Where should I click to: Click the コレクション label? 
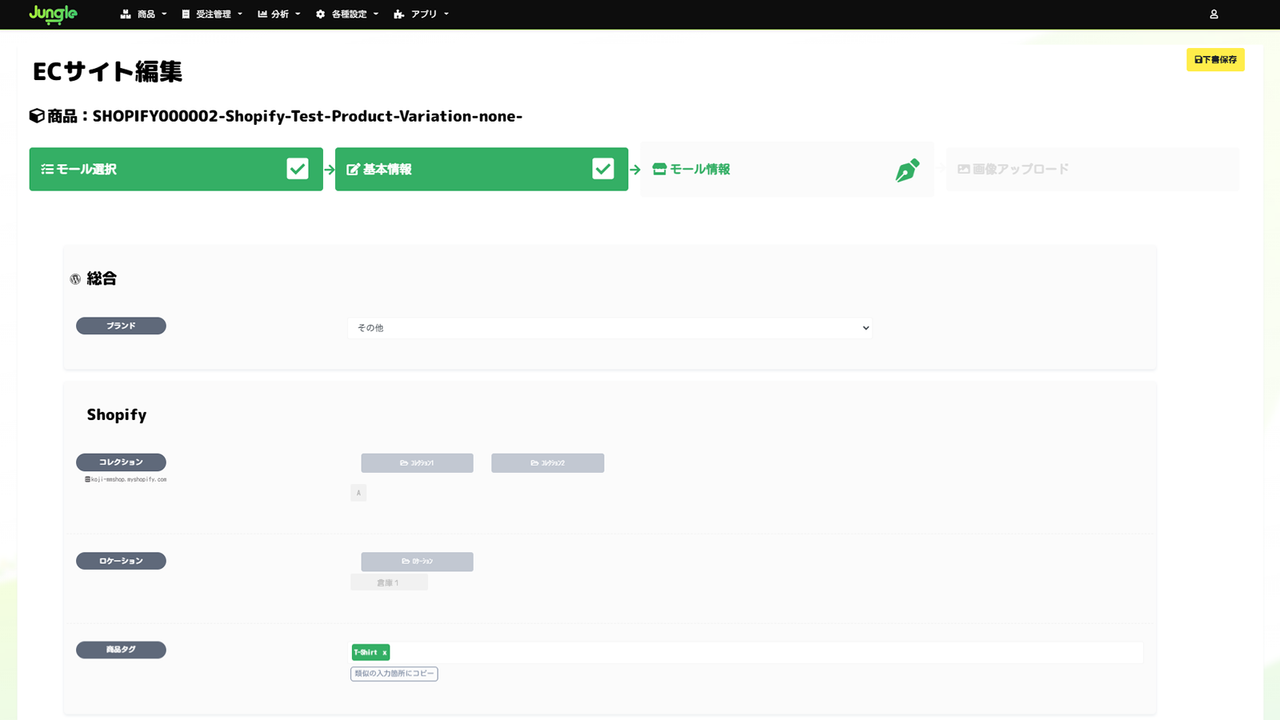[121, 462]
